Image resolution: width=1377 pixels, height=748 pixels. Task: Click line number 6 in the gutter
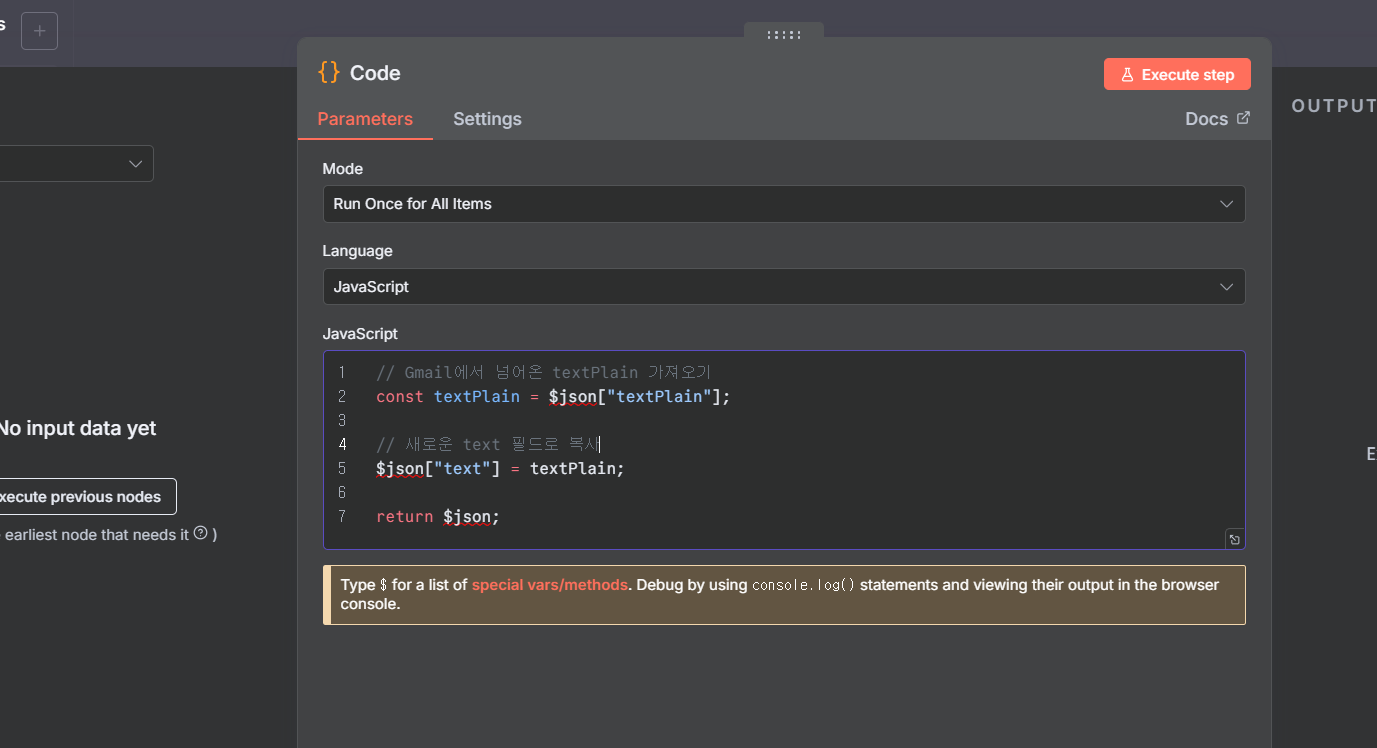[x=342, y=493]
